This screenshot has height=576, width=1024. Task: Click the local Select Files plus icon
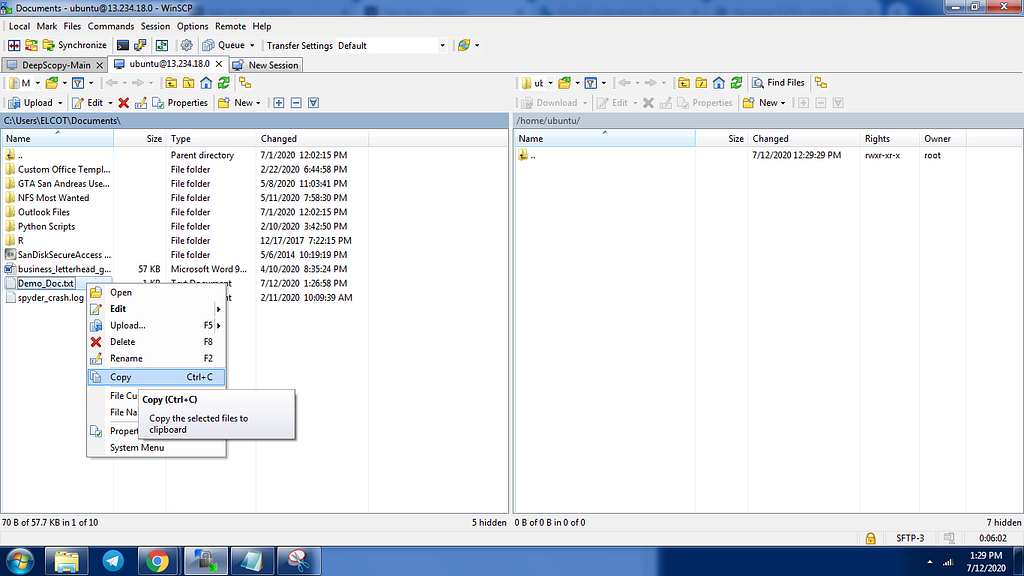[x=278, y=103]
